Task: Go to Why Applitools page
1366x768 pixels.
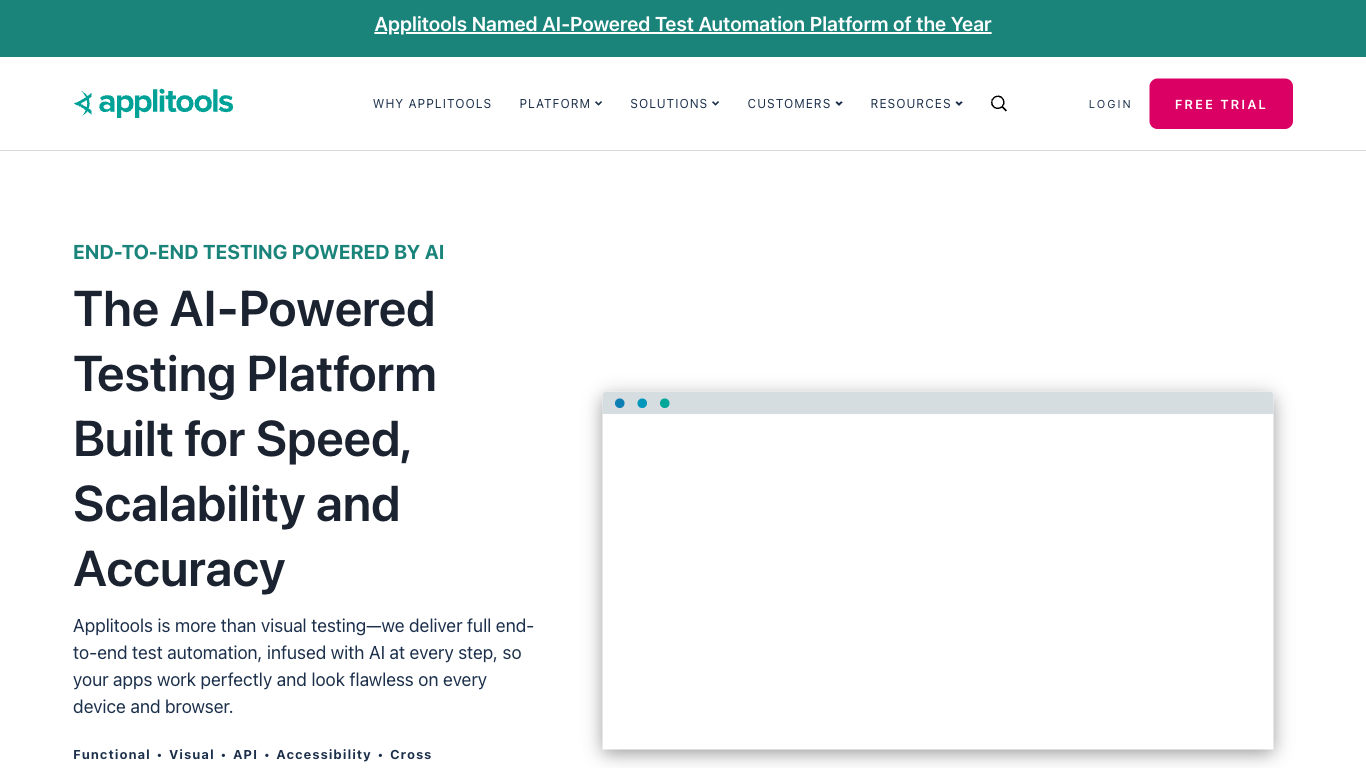Action: (x=432, y=104)
